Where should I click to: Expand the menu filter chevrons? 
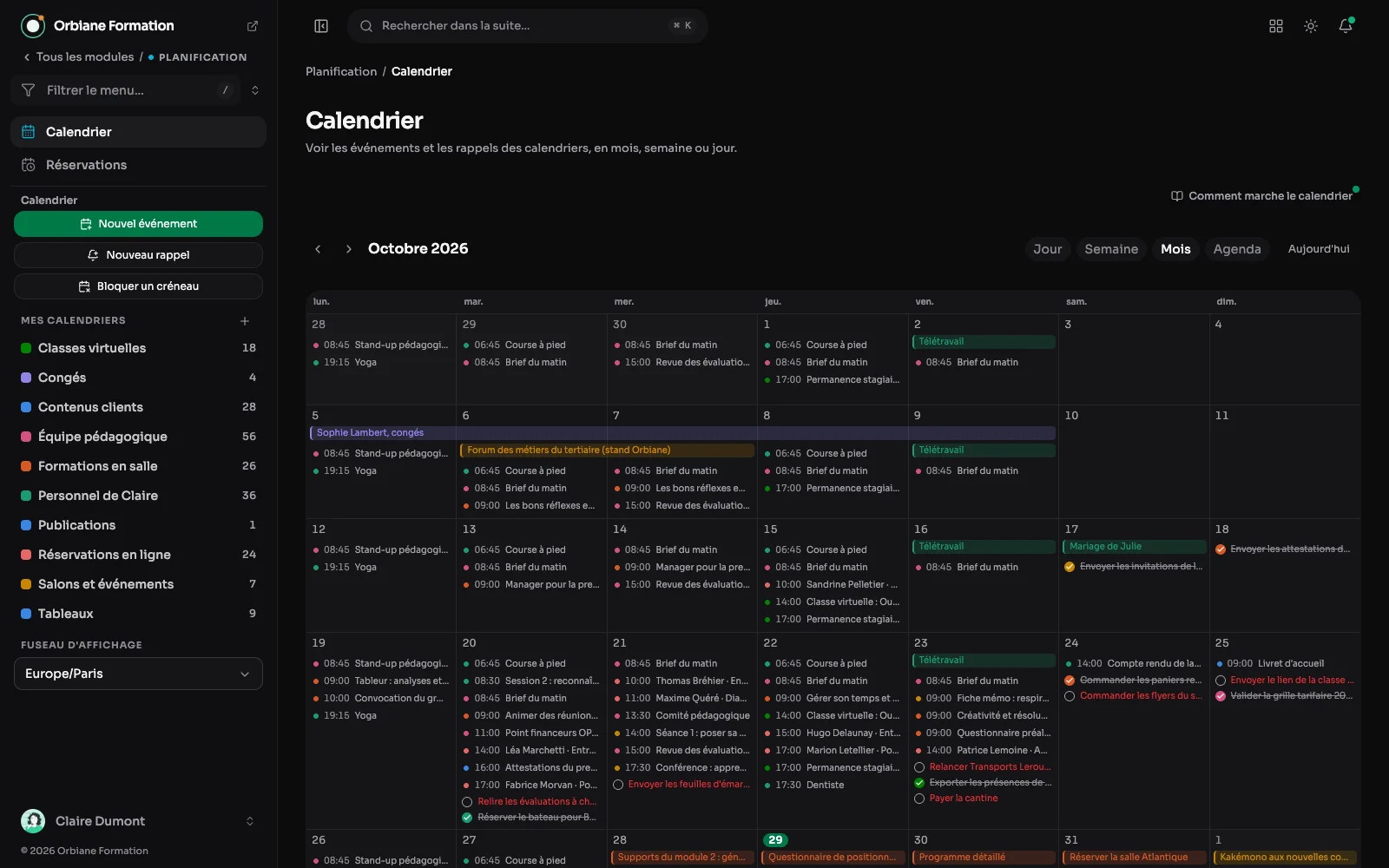(x=255, y=90)
